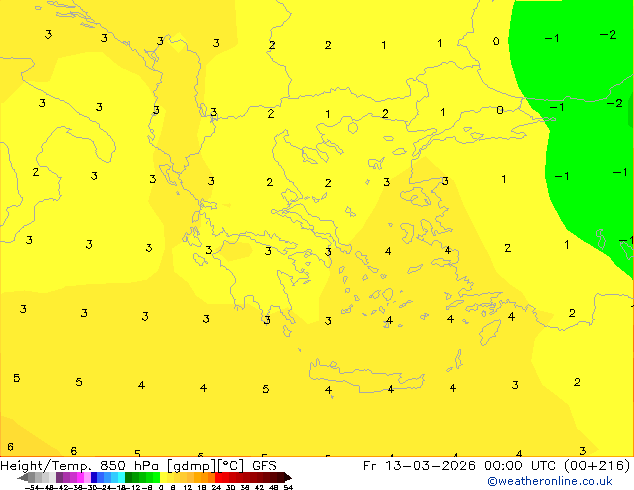Viewport: 634px width, 490px height.
Task: Click the '[gdmp]' unit label in title
Action: pyautogui.click(x=192, y=466)
